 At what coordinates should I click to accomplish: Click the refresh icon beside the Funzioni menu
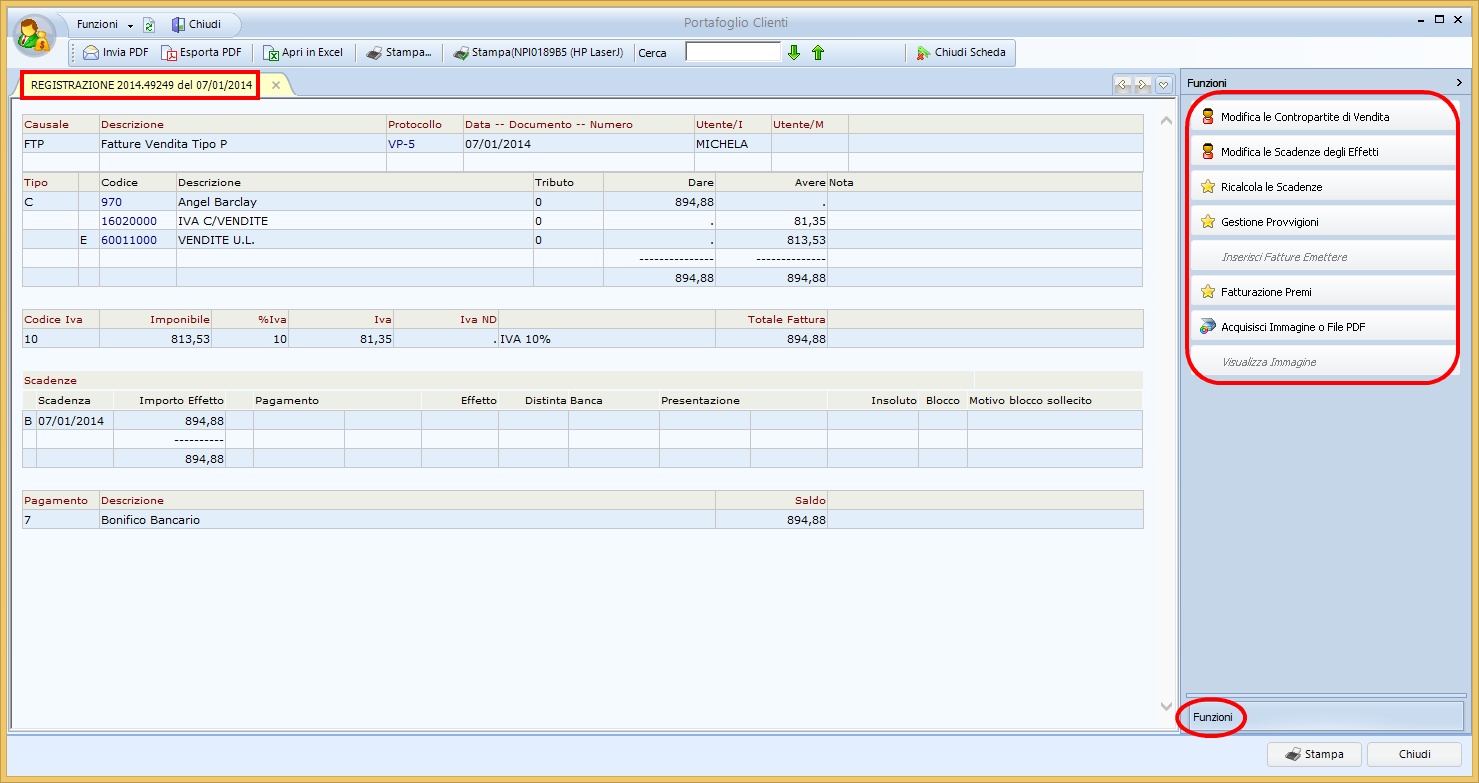pos(149,25)
